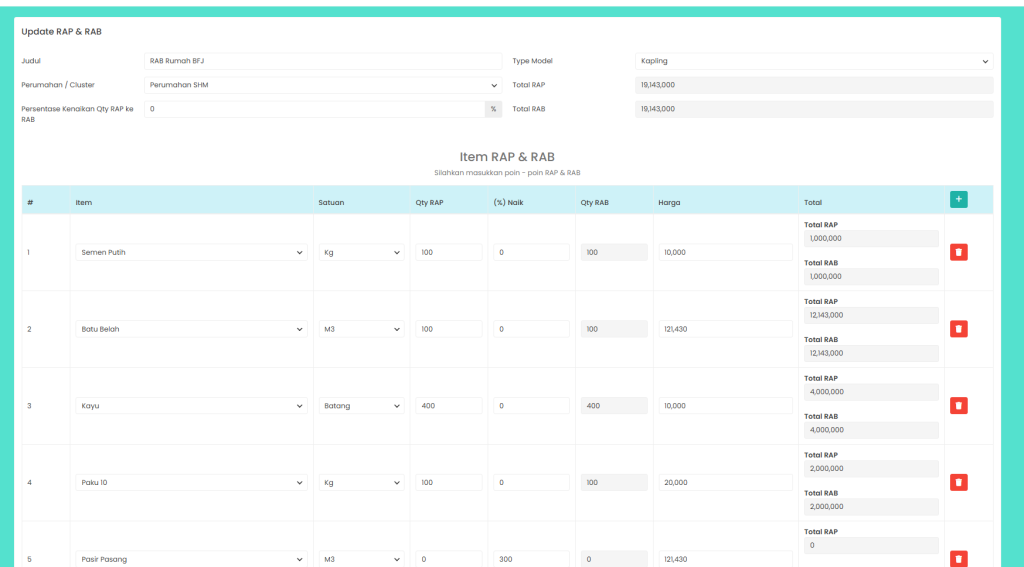Open the Batang unit dropdown
The width and height of the screenshot is (1024, 567).
[x=361, y=406]
